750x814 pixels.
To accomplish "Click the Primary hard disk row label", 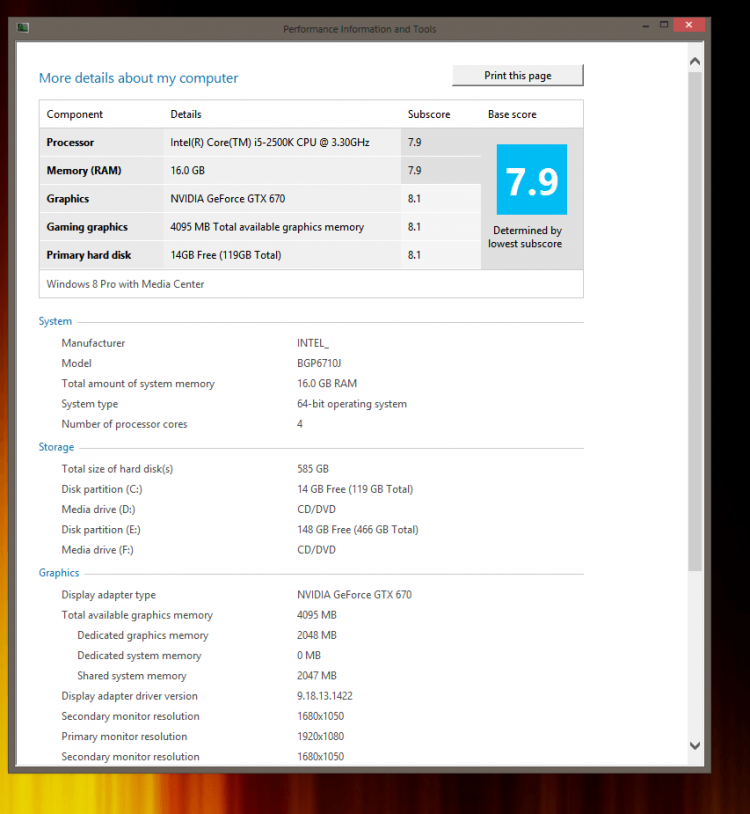I will pyautogui.click(x=89, y=255).
